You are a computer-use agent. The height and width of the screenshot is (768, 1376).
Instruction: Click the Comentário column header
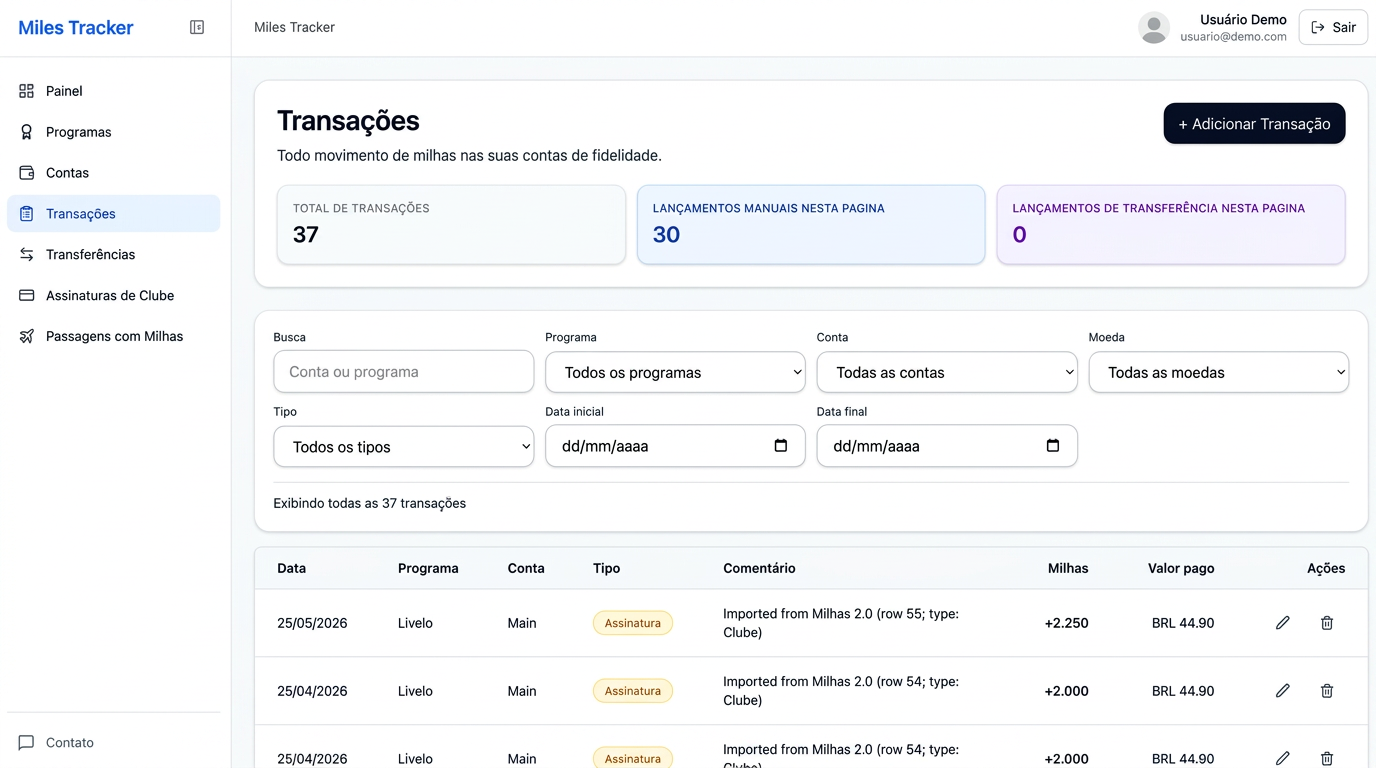[x=759, y=568]
